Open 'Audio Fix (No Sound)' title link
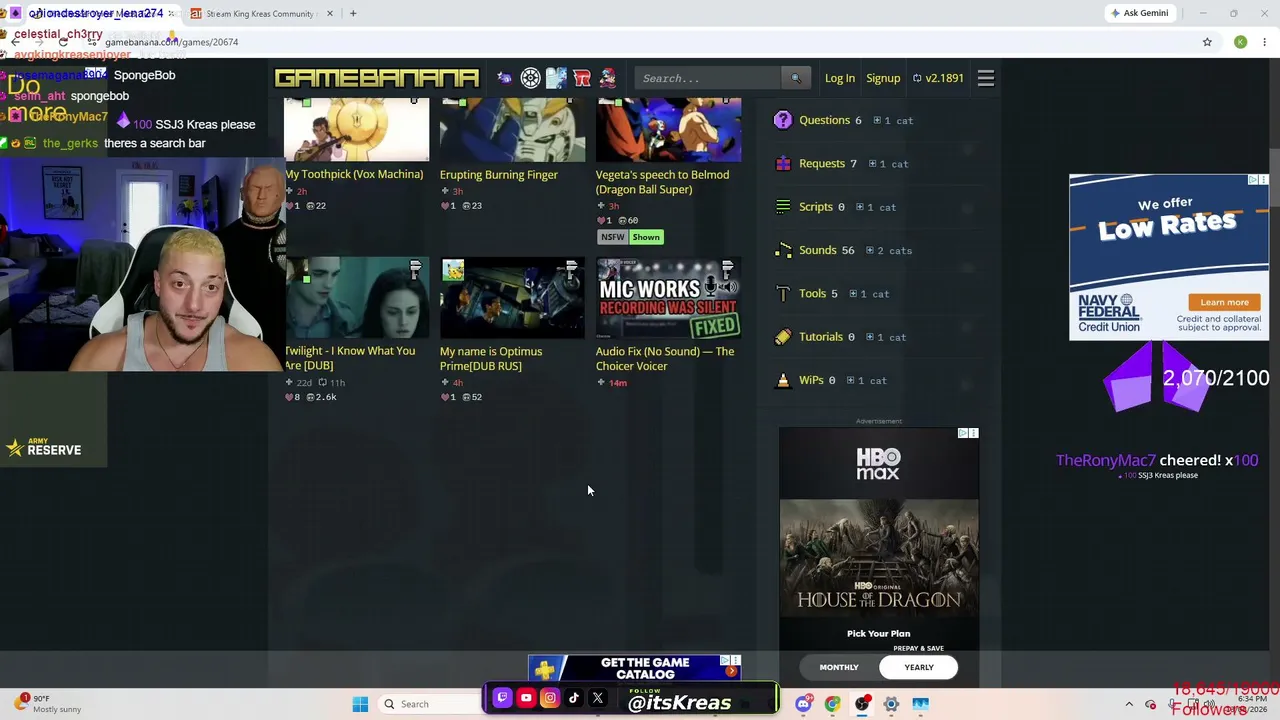This screenshot has width=1280, height=720. [x=665, y=358]
